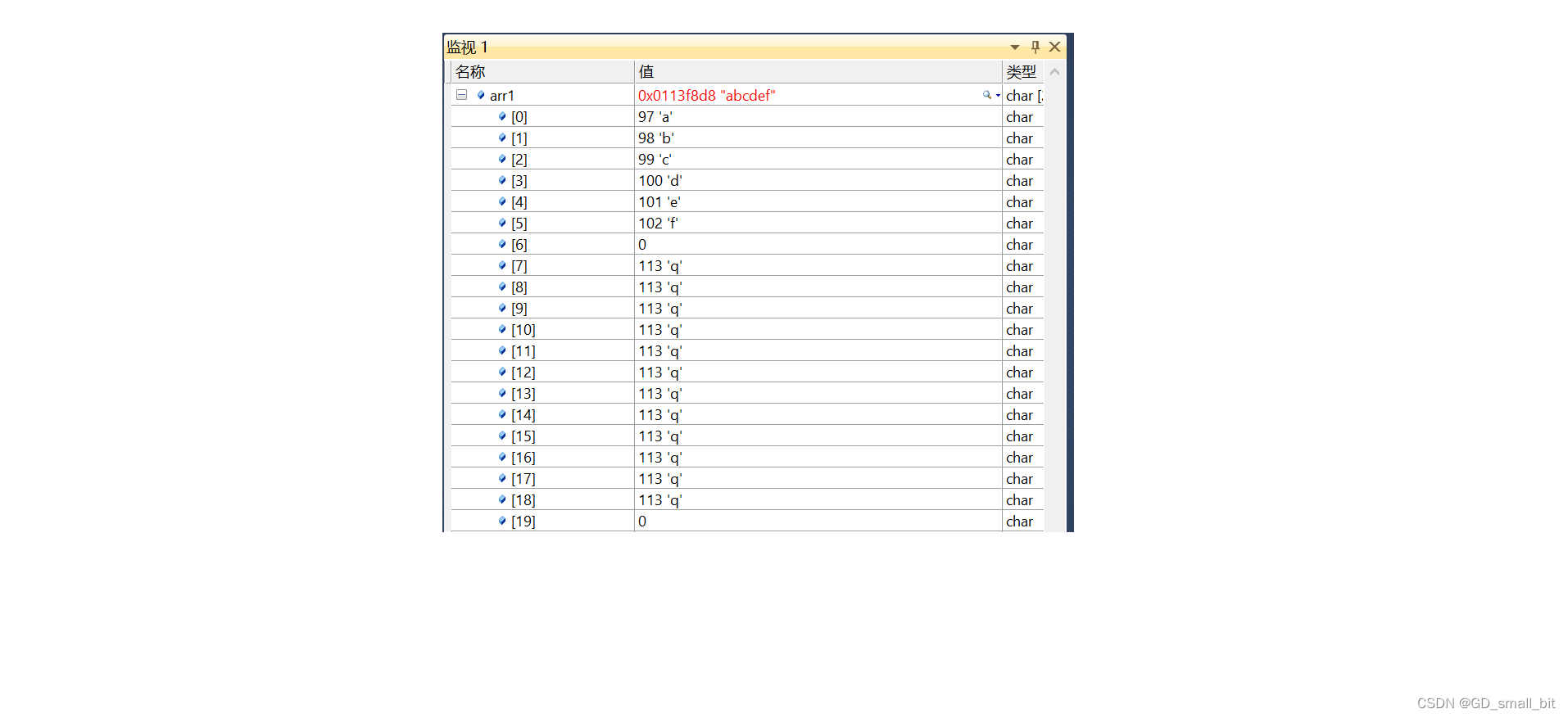This screenshot has width=1568, height=718.
Task: Select the [6] element name
Action: [x=519, y=245]
